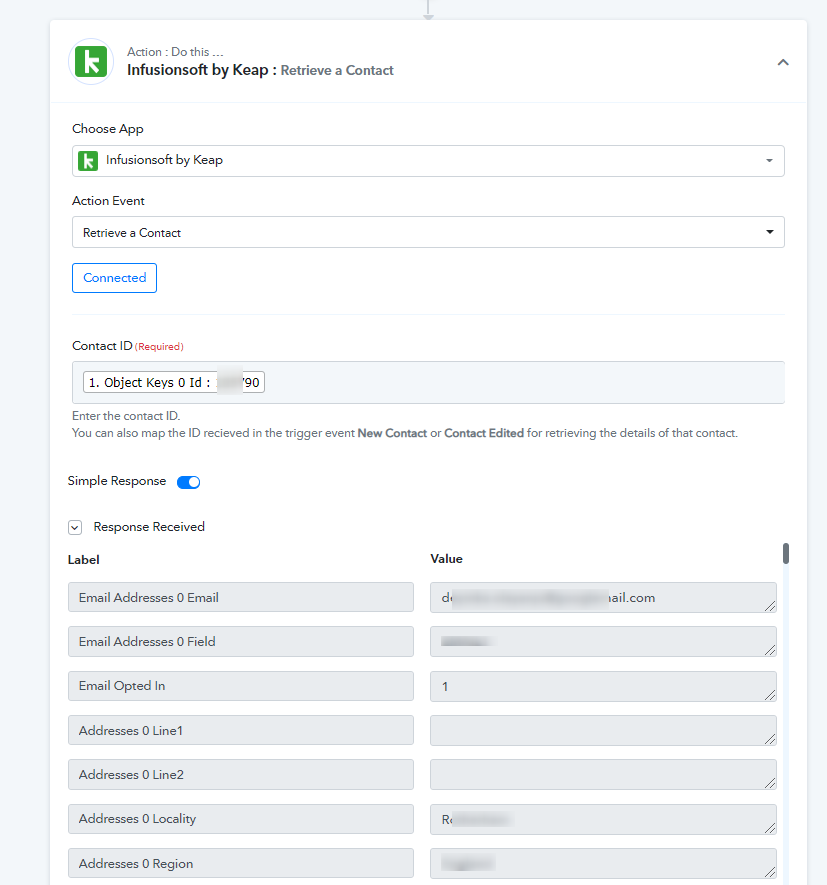827x885 pixels.
Task: Click the Email Opted In label field
Action: [241, 686]
